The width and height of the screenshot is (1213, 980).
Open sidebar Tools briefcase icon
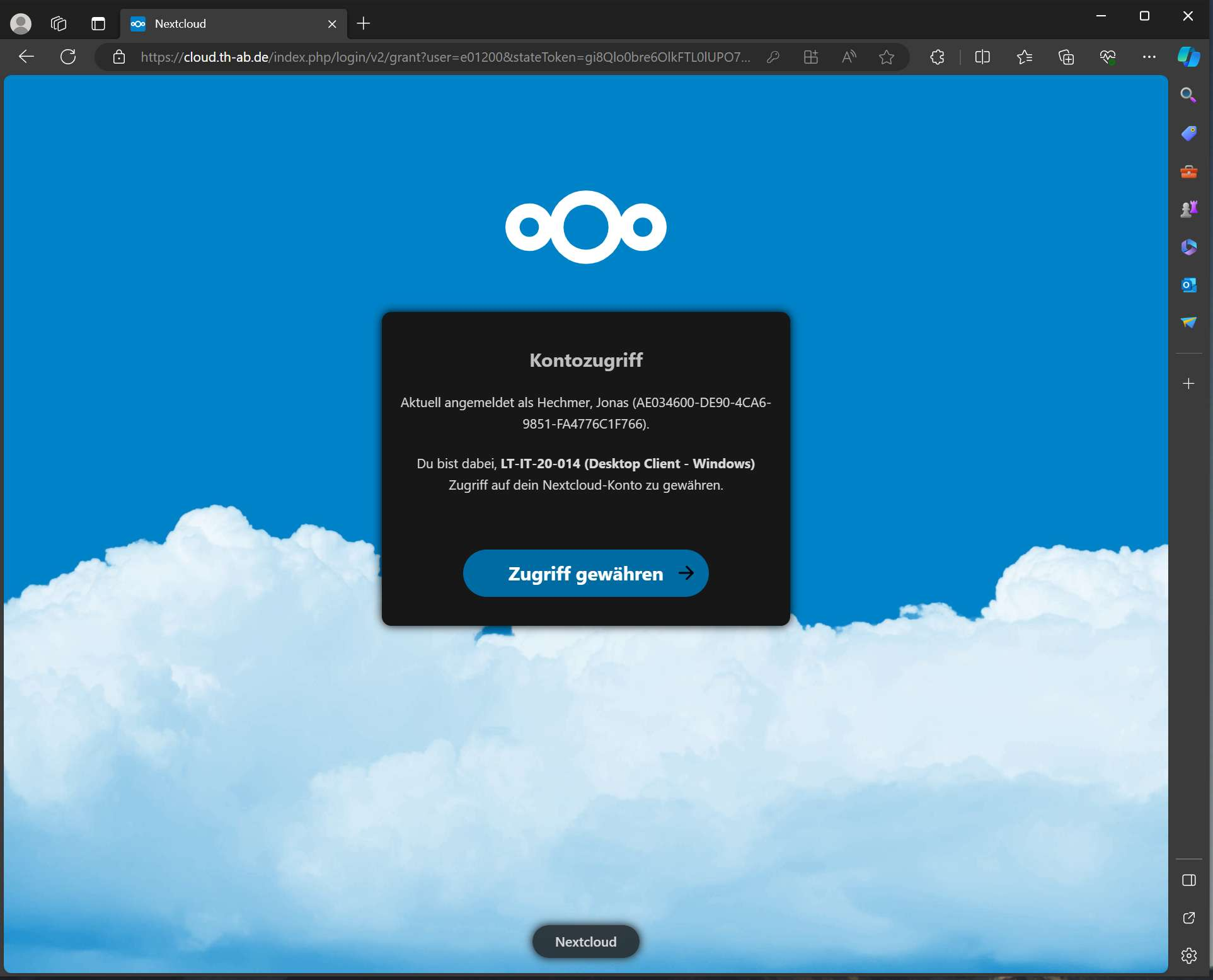[x=1188, y=171]
